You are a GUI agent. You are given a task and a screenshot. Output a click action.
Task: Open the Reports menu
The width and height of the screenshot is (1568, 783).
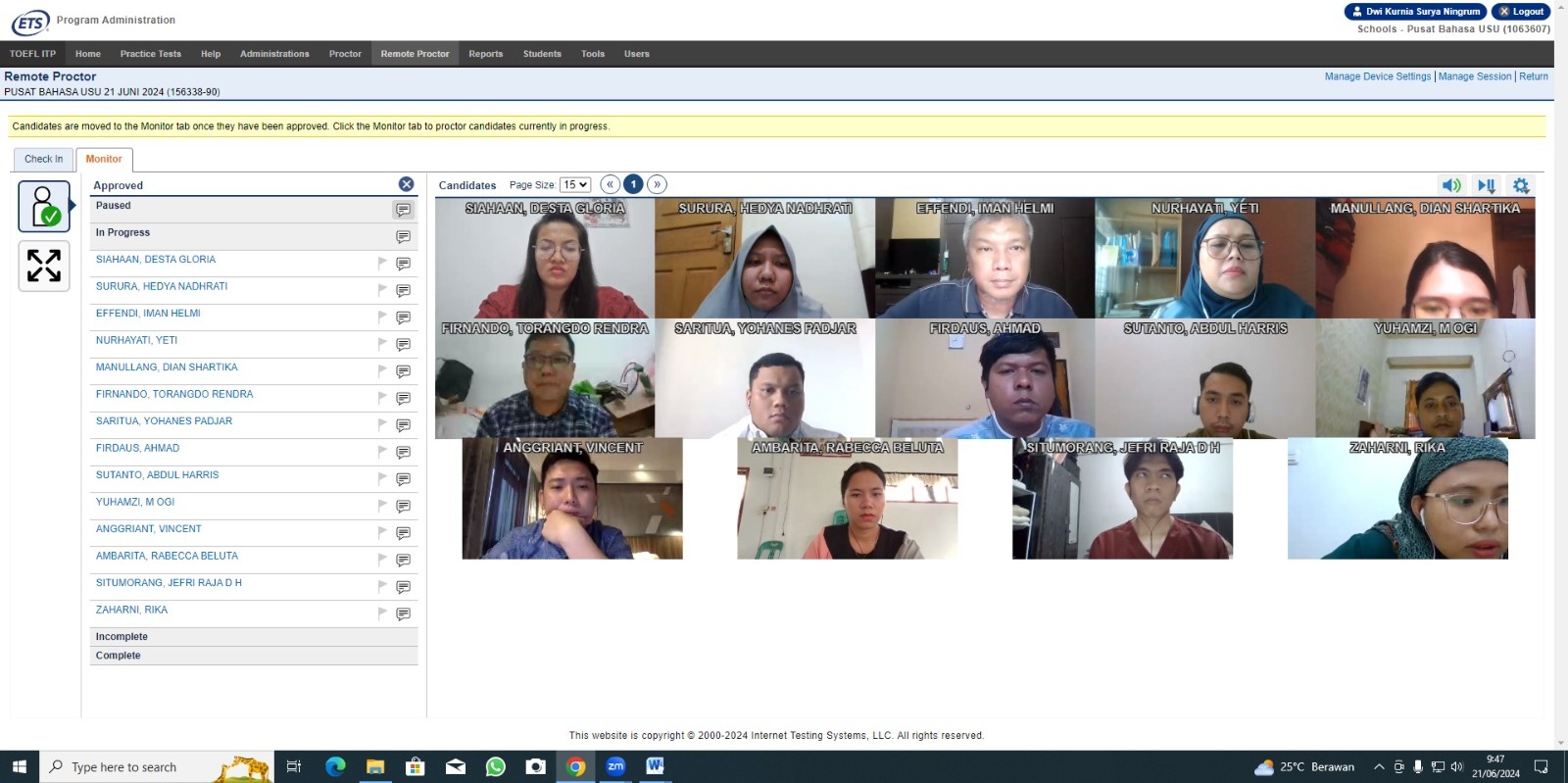click(485, 54)
